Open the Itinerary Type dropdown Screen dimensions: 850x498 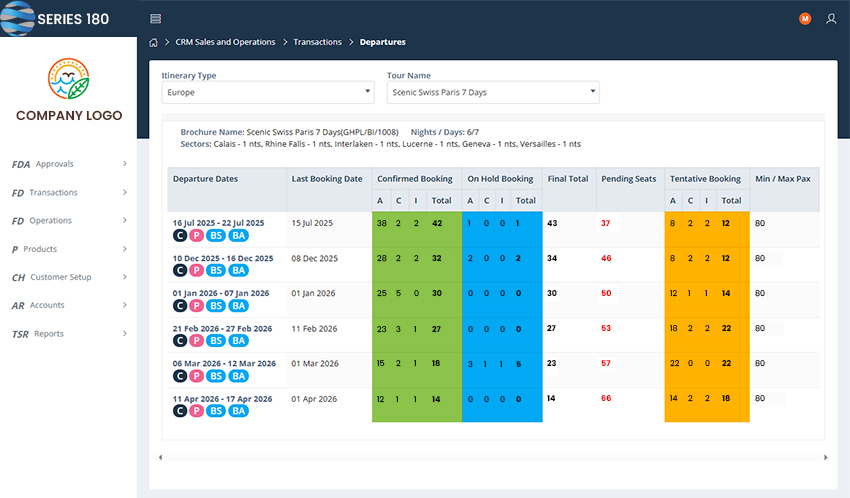(268, 92)
